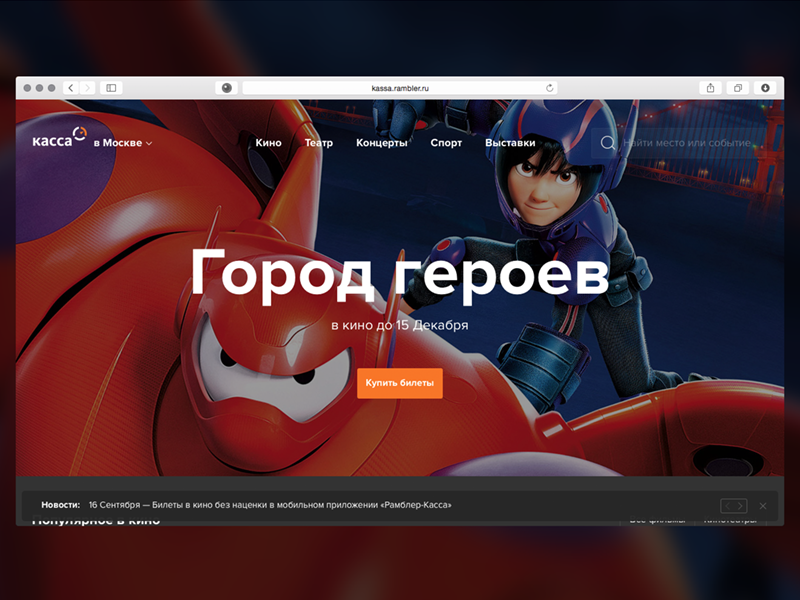Screen dimensions: 800x600
Task: Open the Выставки menu item
Action: pos(510,143)
